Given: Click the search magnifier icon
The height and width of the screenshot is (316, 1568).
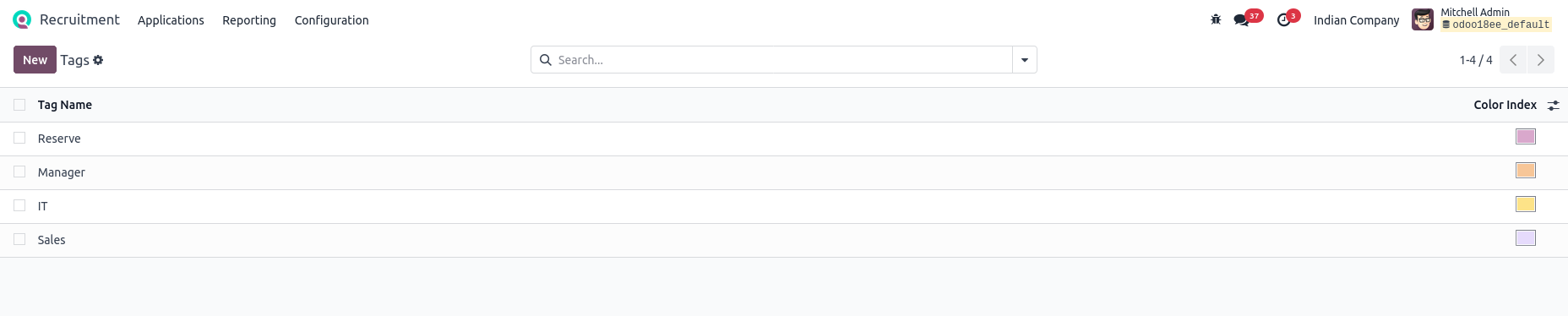Looking at the screenshot, I should point(546,60).
